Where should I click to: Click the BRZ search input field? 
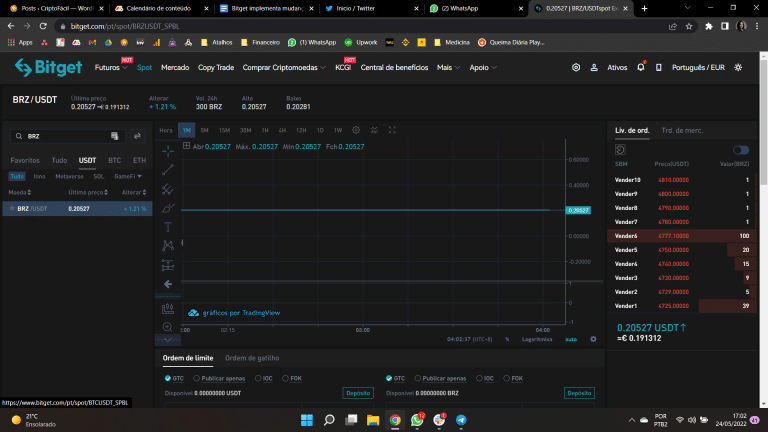[68, 136]
